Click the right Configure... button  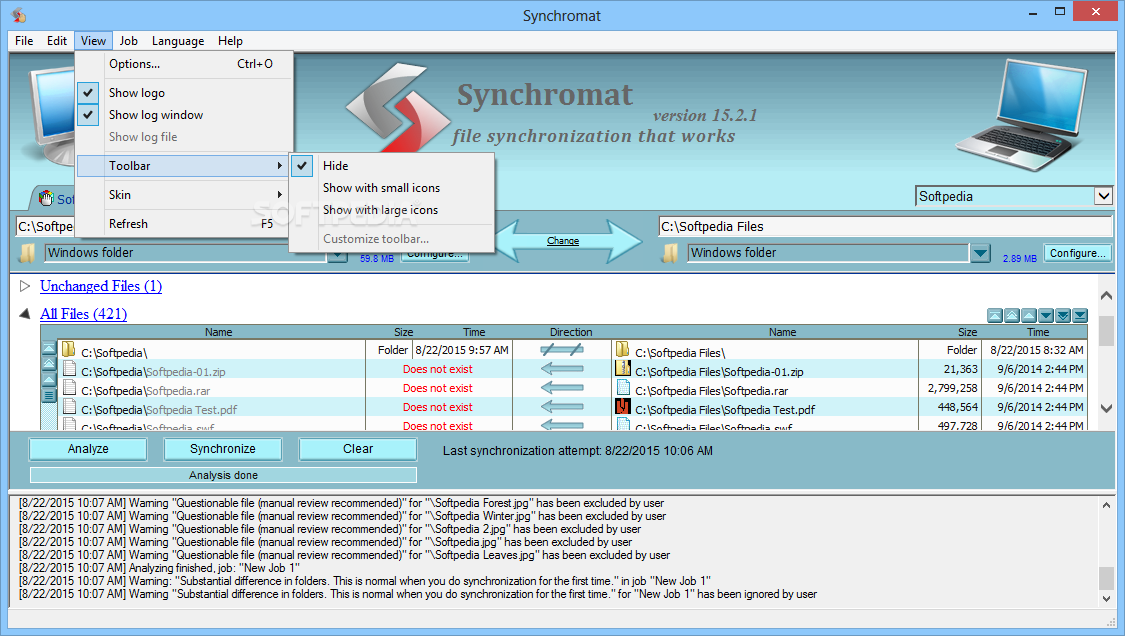[x=1077, y=253]
